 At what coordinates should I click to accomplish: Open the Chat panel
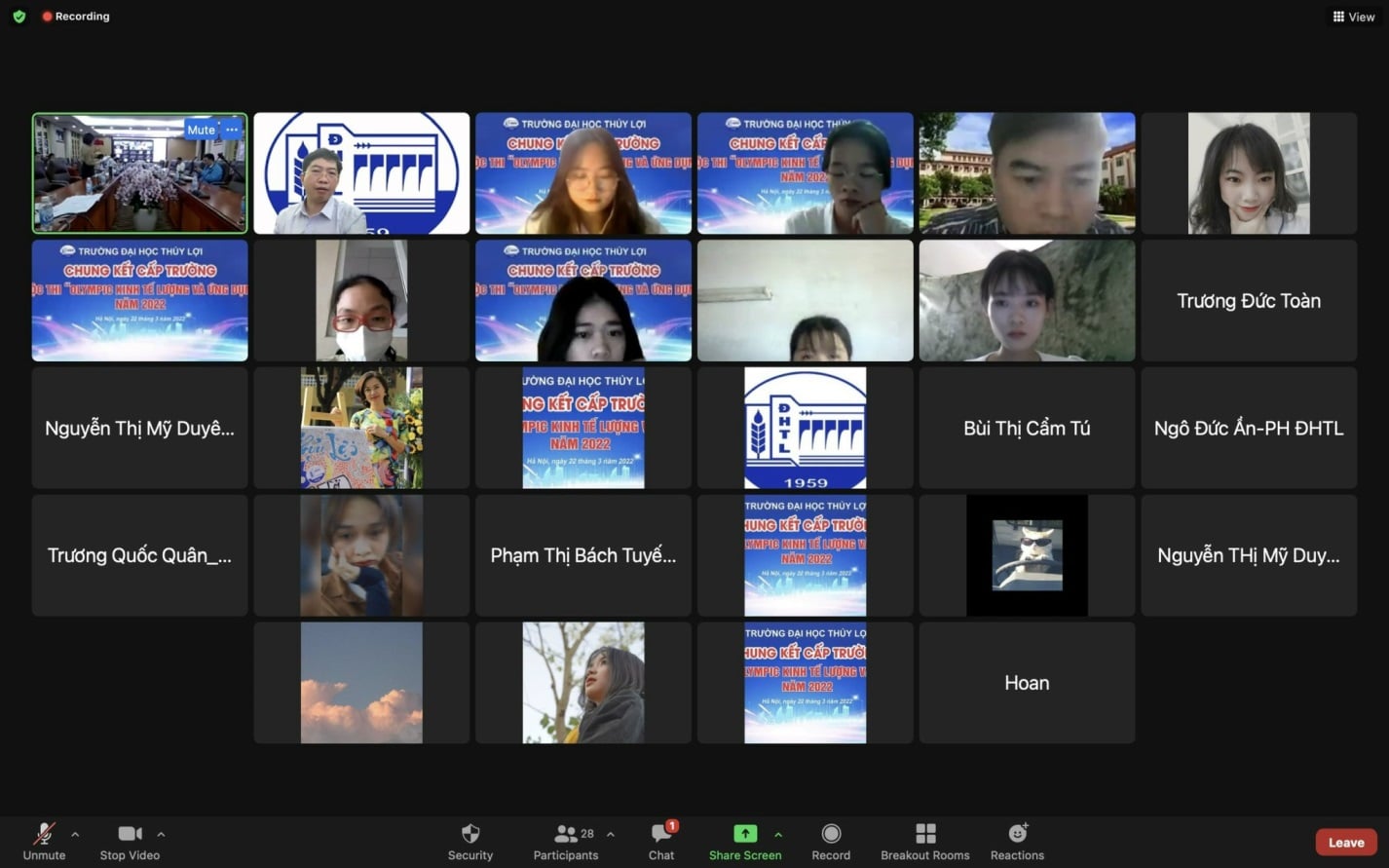pyautogui.click(x=661, y=841)
